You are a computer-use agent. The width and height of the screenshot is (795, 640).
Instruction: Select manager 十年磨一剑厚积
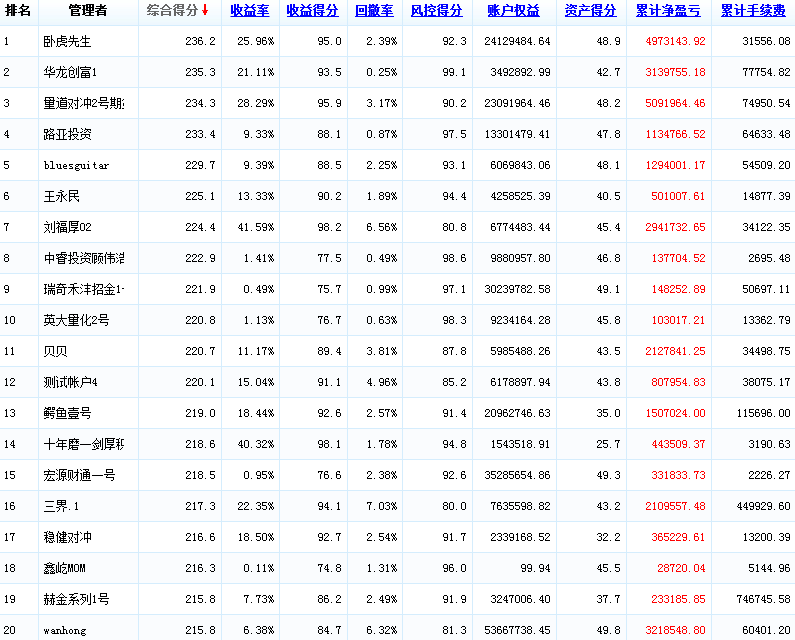coord(84,444)
